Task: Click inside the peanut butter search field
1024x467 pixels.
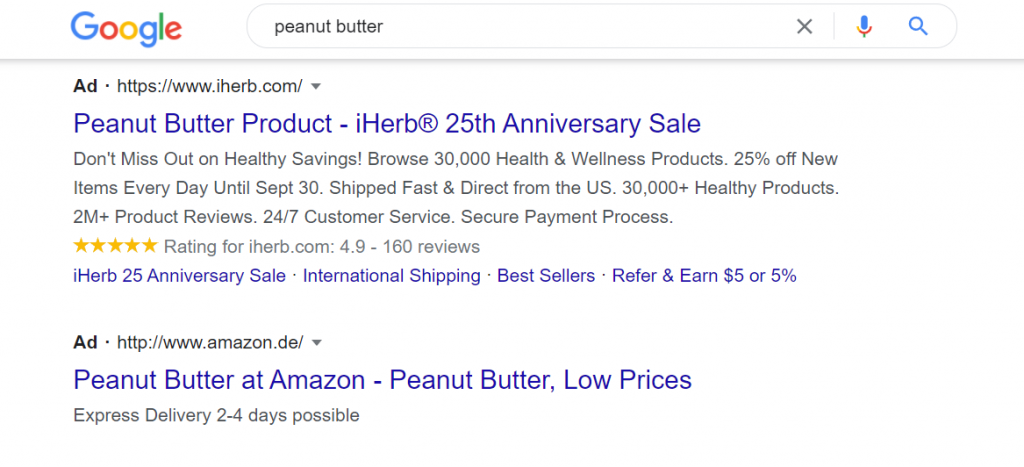Action: click(522, 27)
